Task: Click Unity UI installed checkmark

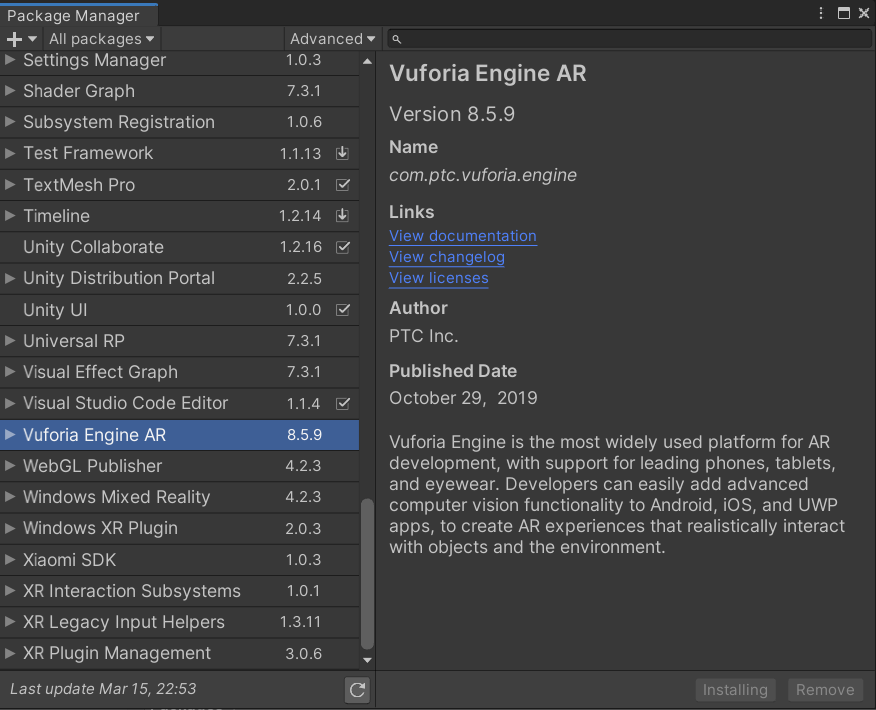Action: [x=342, y=309]
